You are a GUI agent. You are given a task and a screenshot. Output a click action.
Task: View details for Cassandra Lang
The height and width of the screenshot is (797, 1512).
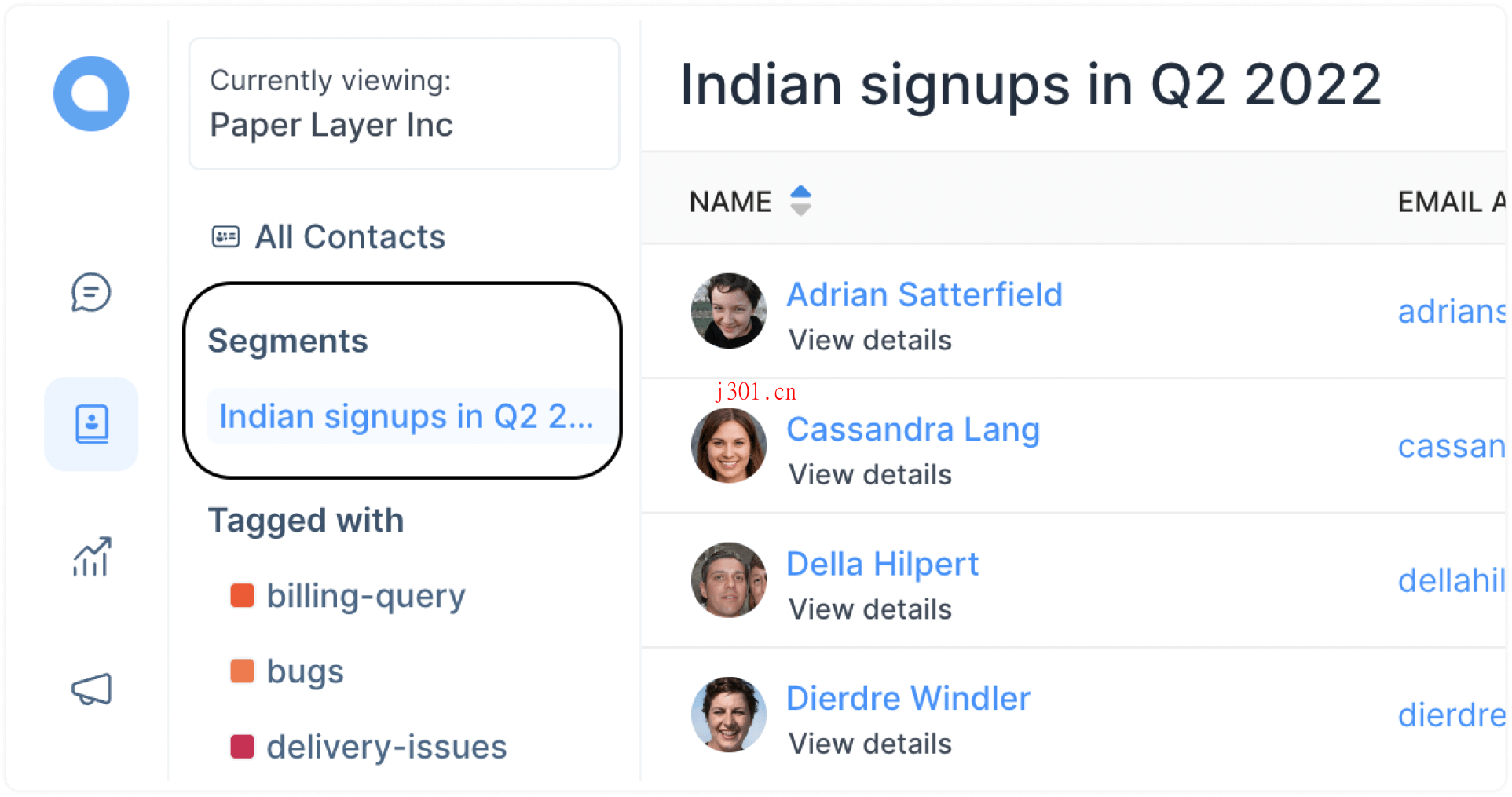[x=870, y=474]
